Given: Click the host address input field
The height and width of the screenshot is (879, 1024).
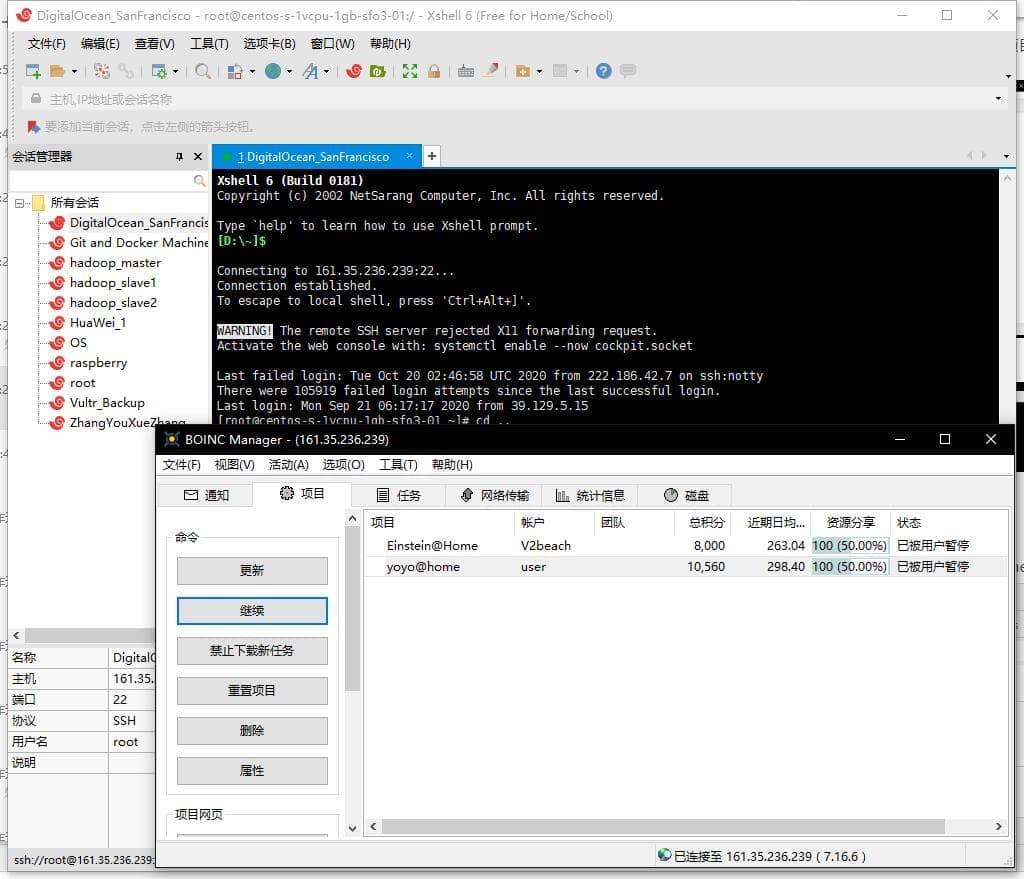Looking at the screenshot, I should [516, 99].
